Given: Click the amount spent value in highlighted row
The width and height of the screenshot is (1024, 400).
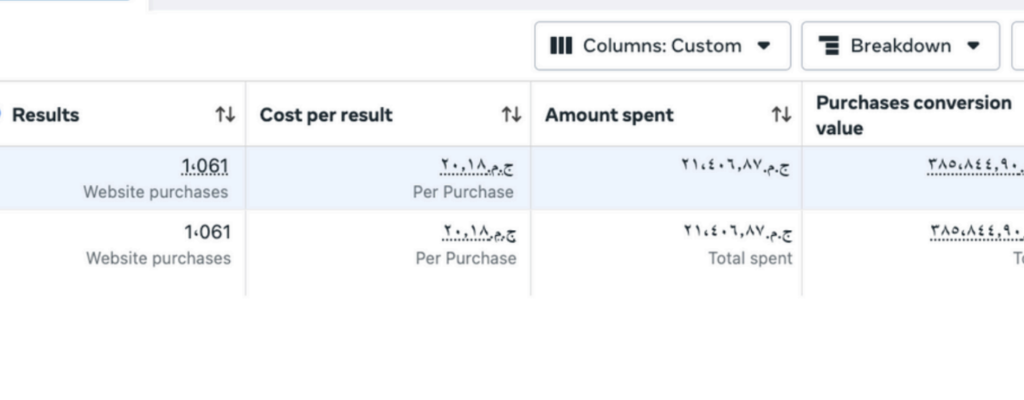Looking at the screenshot, I should pyautogui.click(x=737, y=167).
